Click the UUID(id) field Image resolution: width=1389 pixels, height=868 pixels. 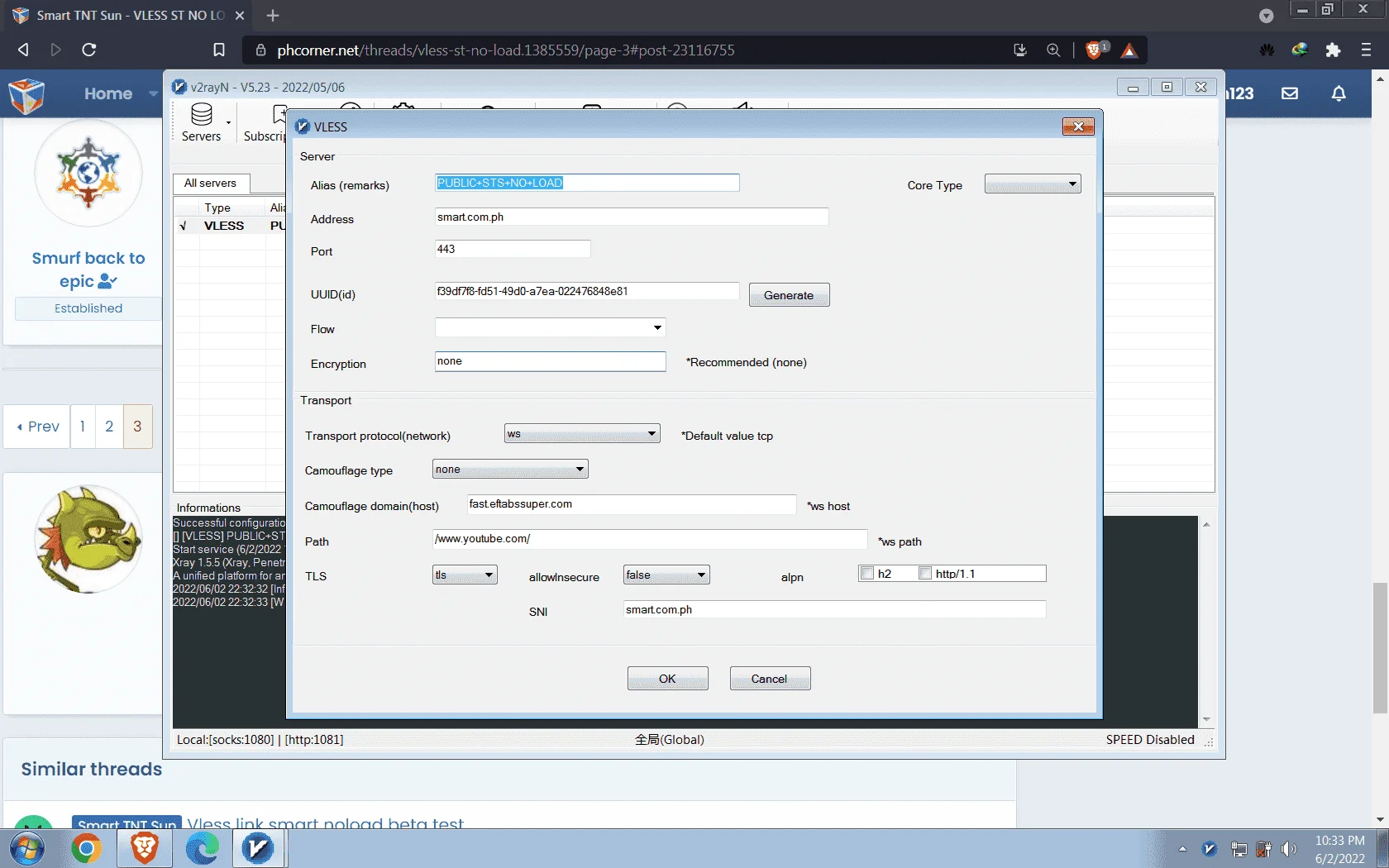pos(587,291)
